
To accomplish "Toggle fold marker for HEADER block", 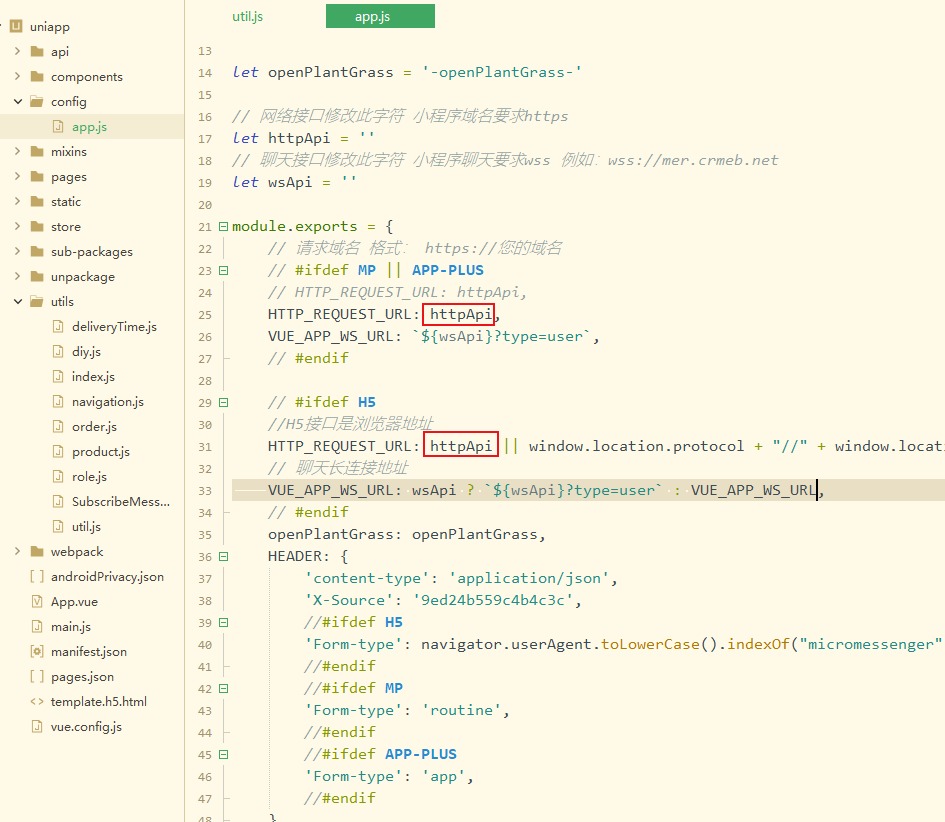I will (x=223, y=557).
